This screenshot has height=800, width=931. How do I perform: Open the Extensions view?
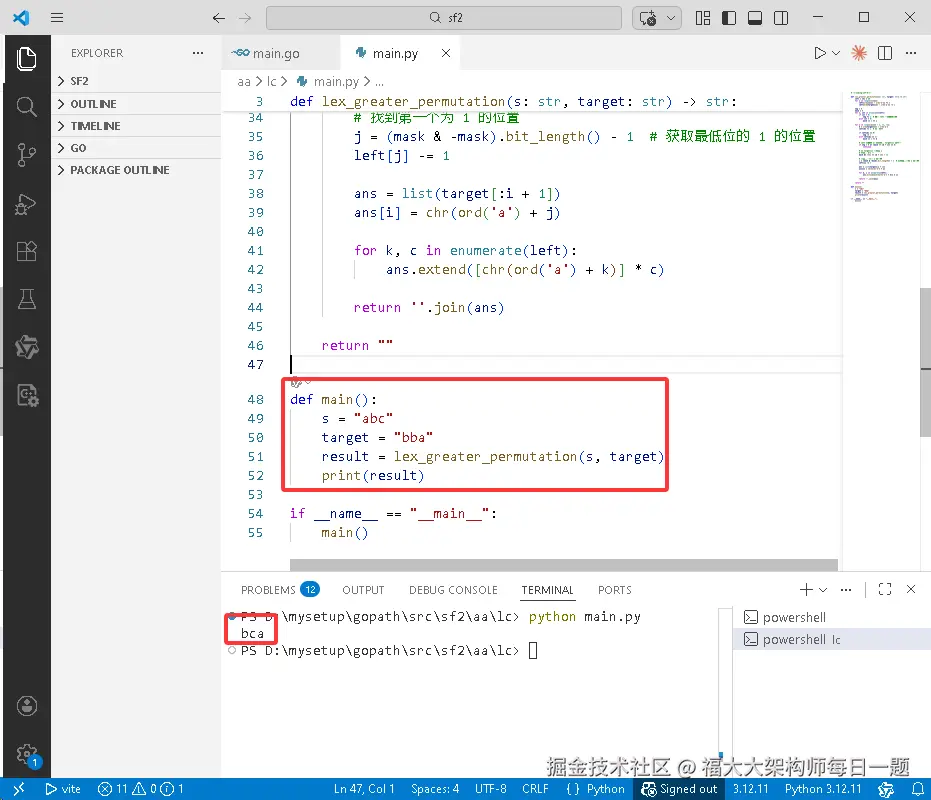point(26,251)
